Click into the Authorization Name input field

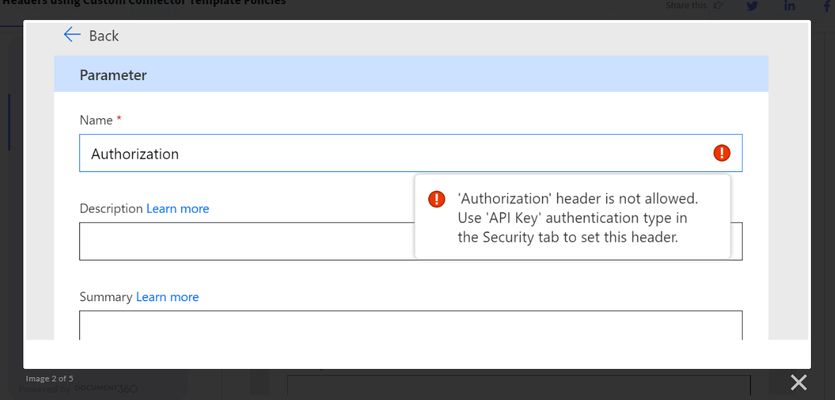click(411, 153)
